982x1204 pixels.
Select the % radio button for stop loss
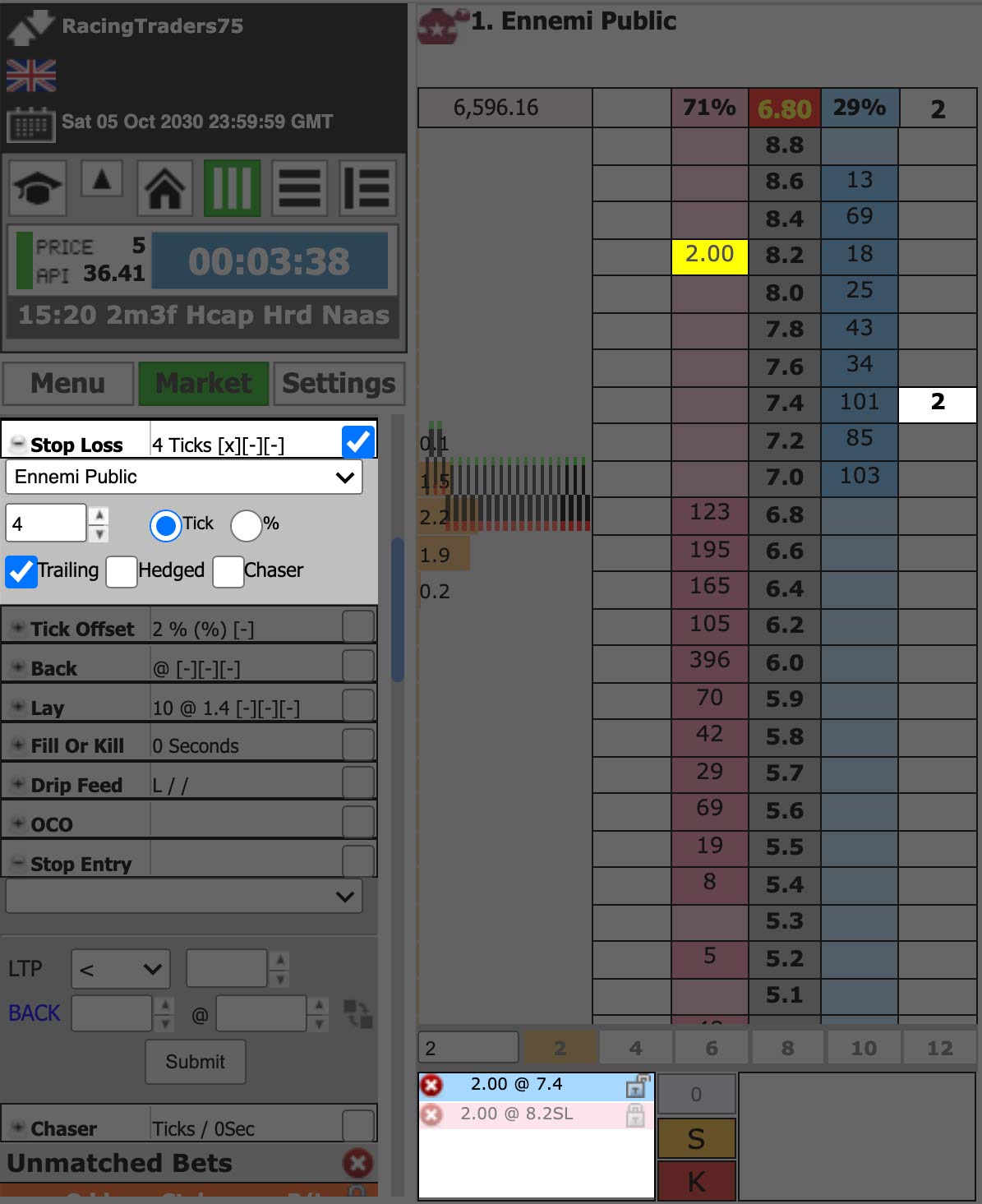[x=246, y=526]
